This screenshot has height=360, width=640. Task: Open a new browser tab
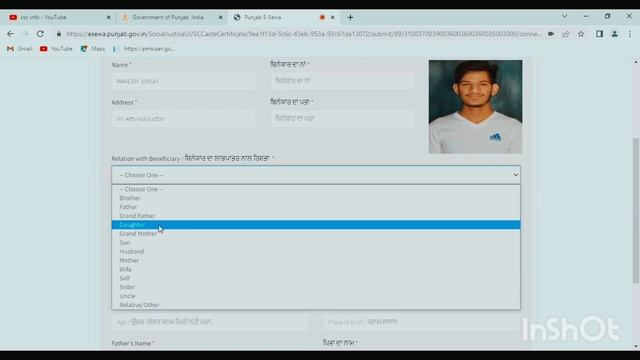point(350,18)
